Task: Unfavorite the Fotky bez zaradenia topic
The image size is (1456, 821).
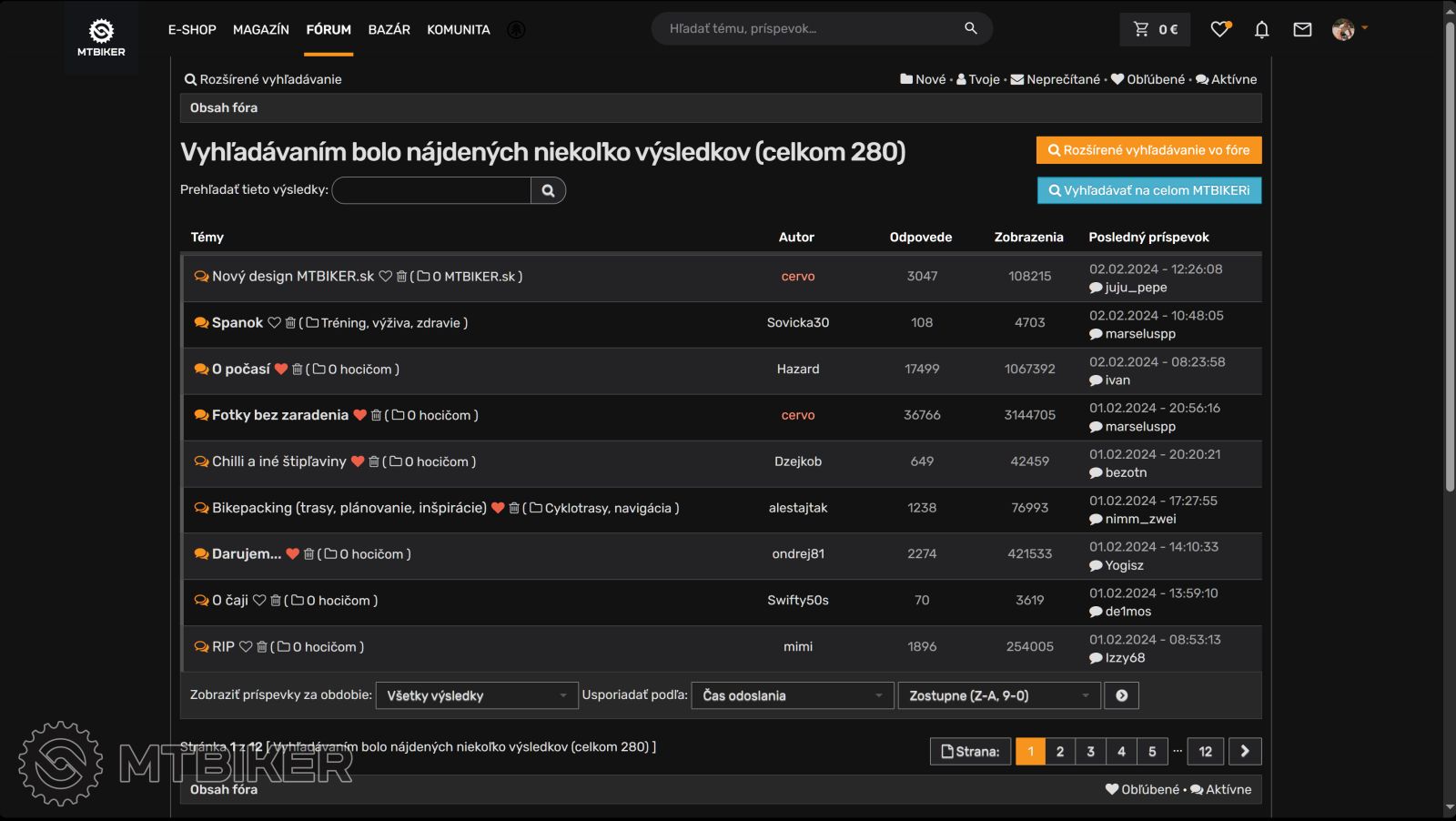Action: 359,415
